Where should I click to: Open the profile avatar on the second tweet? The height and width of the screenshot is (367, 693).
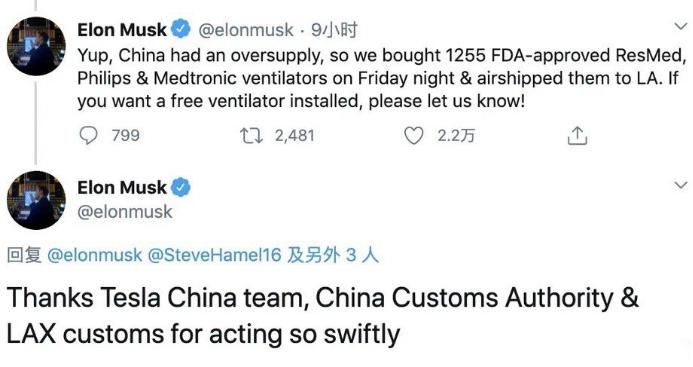(x=36, y=200)
